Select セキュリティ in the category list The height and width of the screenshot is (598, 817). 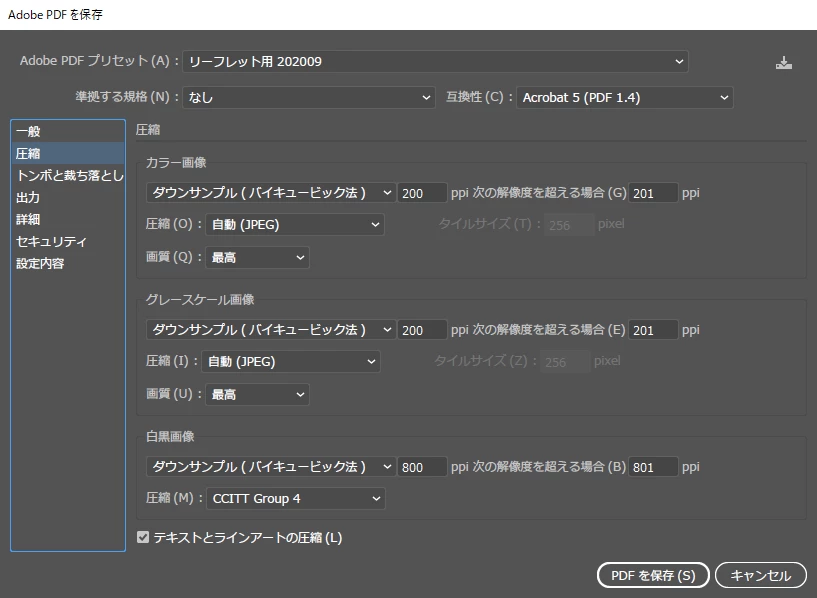point(68,241)
